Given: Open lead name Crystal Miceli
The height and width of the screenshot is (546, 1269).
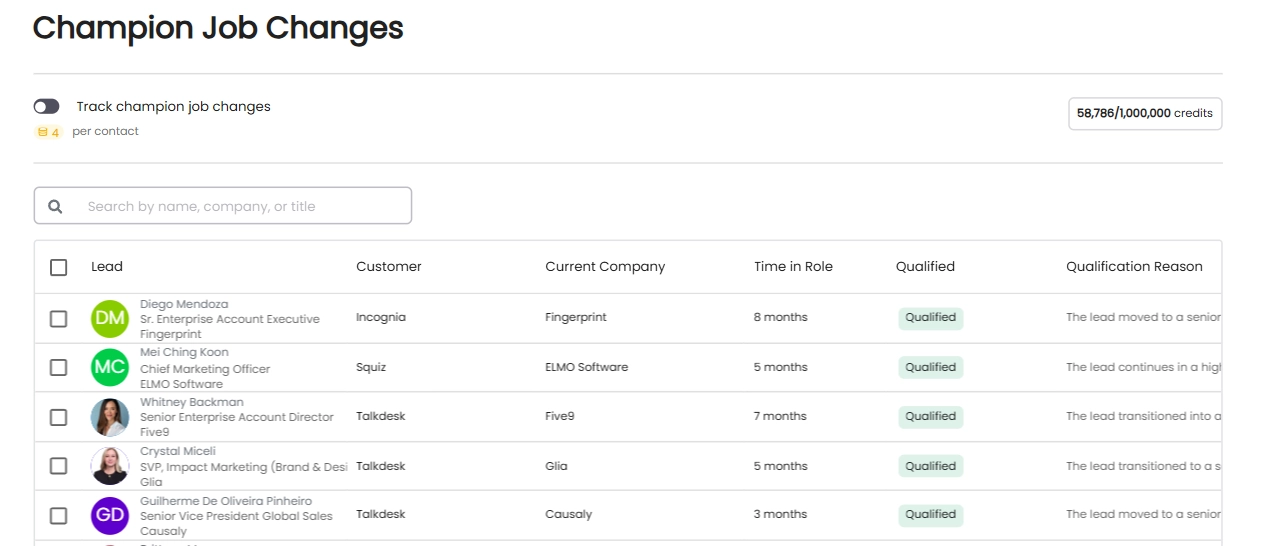Looking at the screenshot, I should (x=178, y=451).
